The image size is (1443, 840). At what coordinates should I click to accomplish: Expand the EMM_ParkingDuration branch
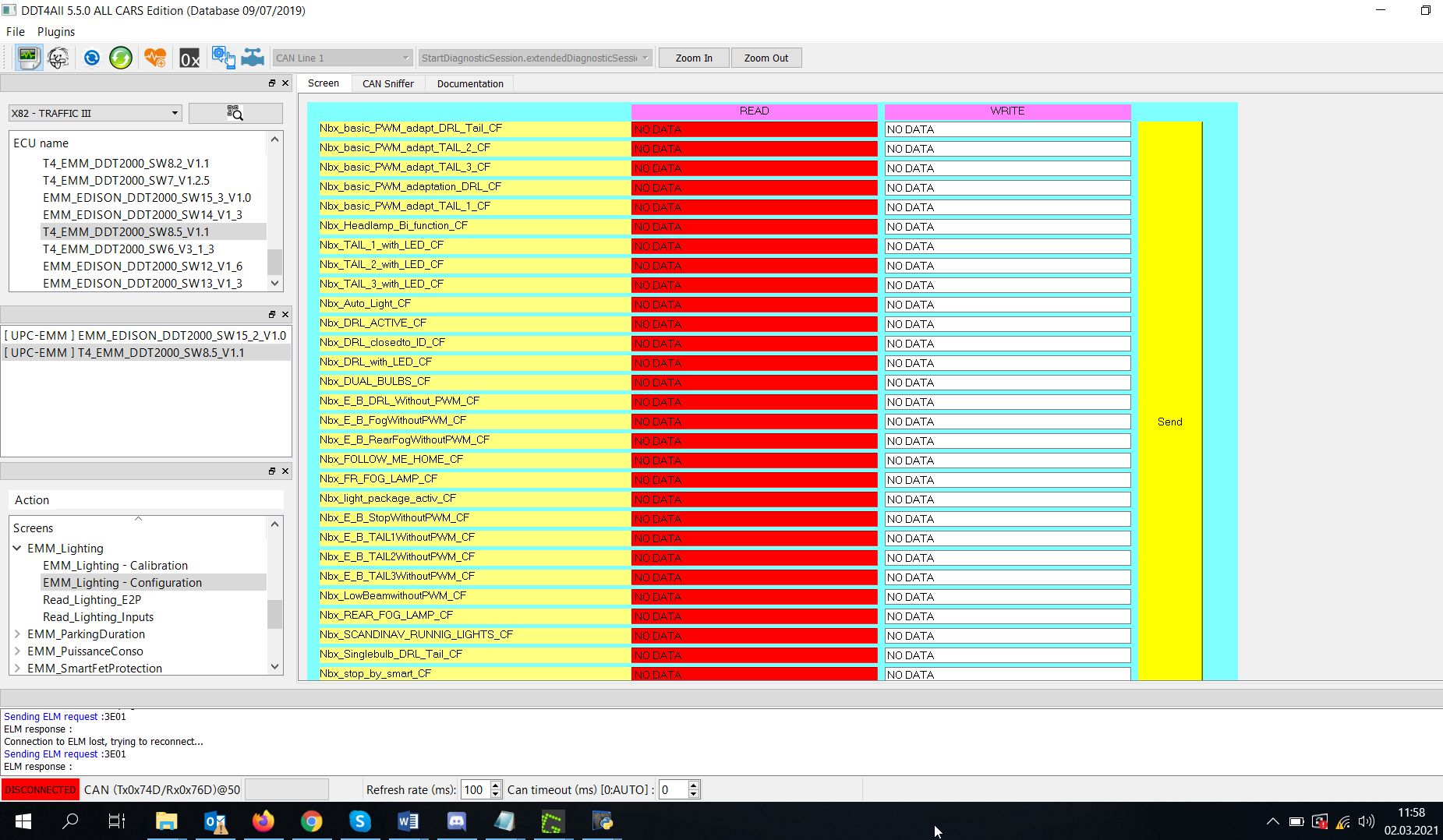click(x=16, y=634)
